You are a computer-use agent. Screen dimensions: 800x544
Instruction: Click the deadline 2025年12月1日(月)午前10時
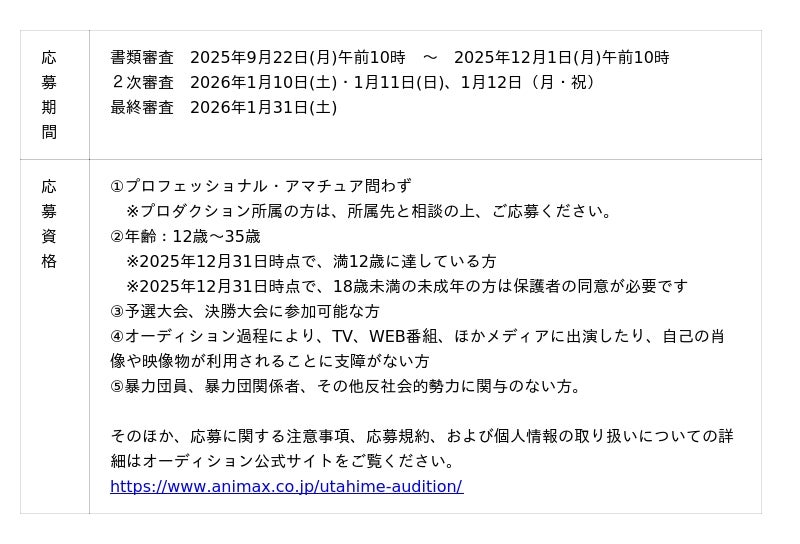562,57
